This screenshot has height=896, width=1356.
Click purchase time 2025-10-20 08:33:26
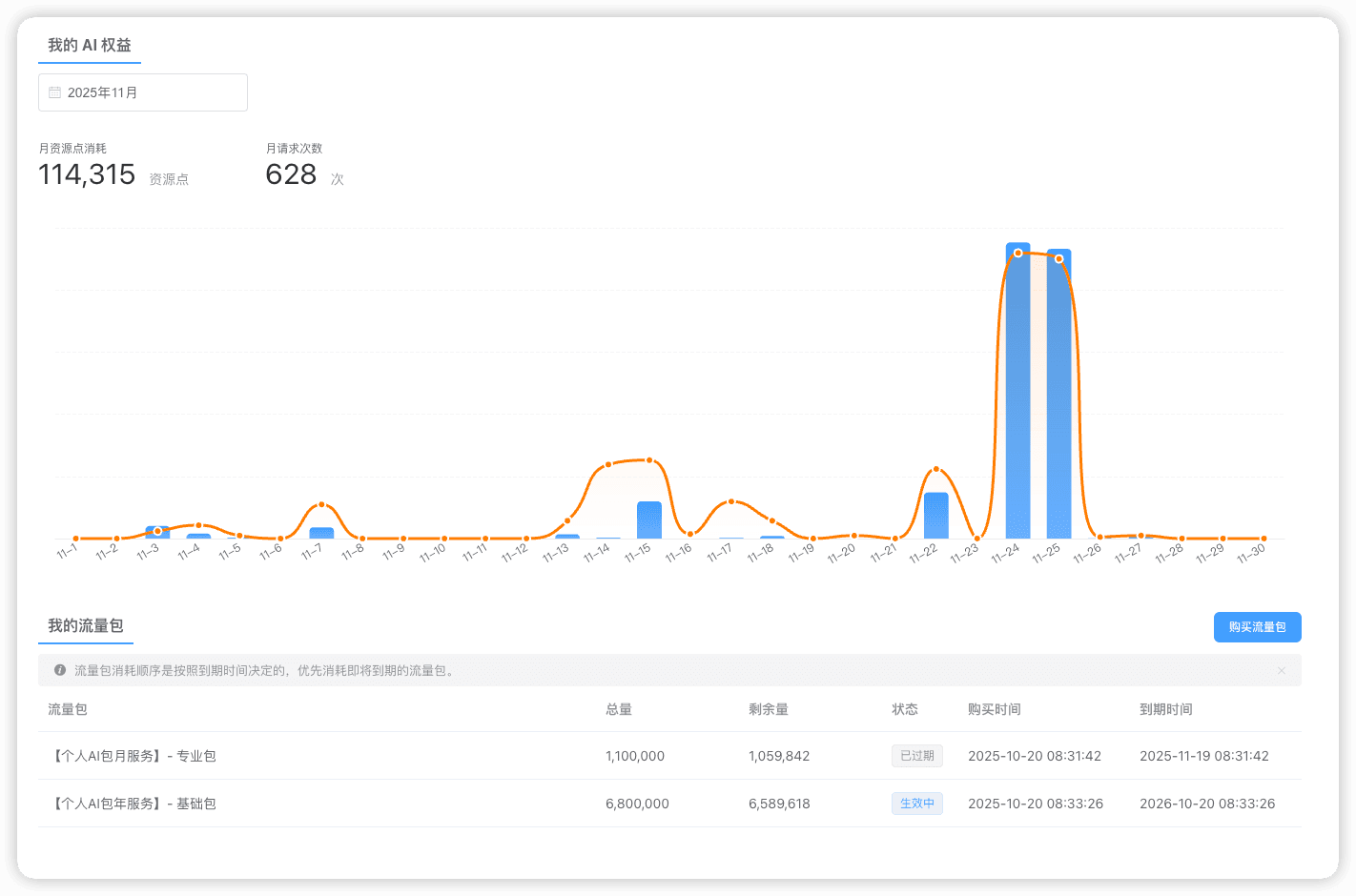(1036, 804)
